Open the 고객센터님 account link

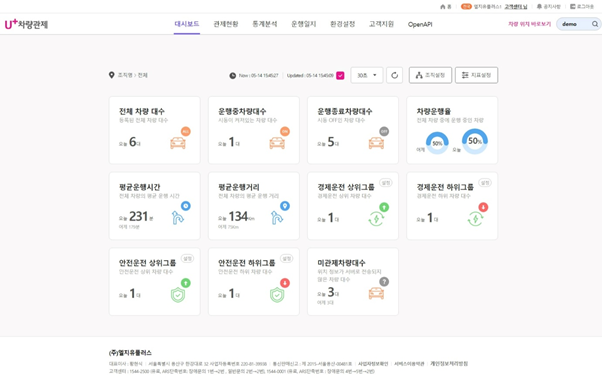click(516, 7)
